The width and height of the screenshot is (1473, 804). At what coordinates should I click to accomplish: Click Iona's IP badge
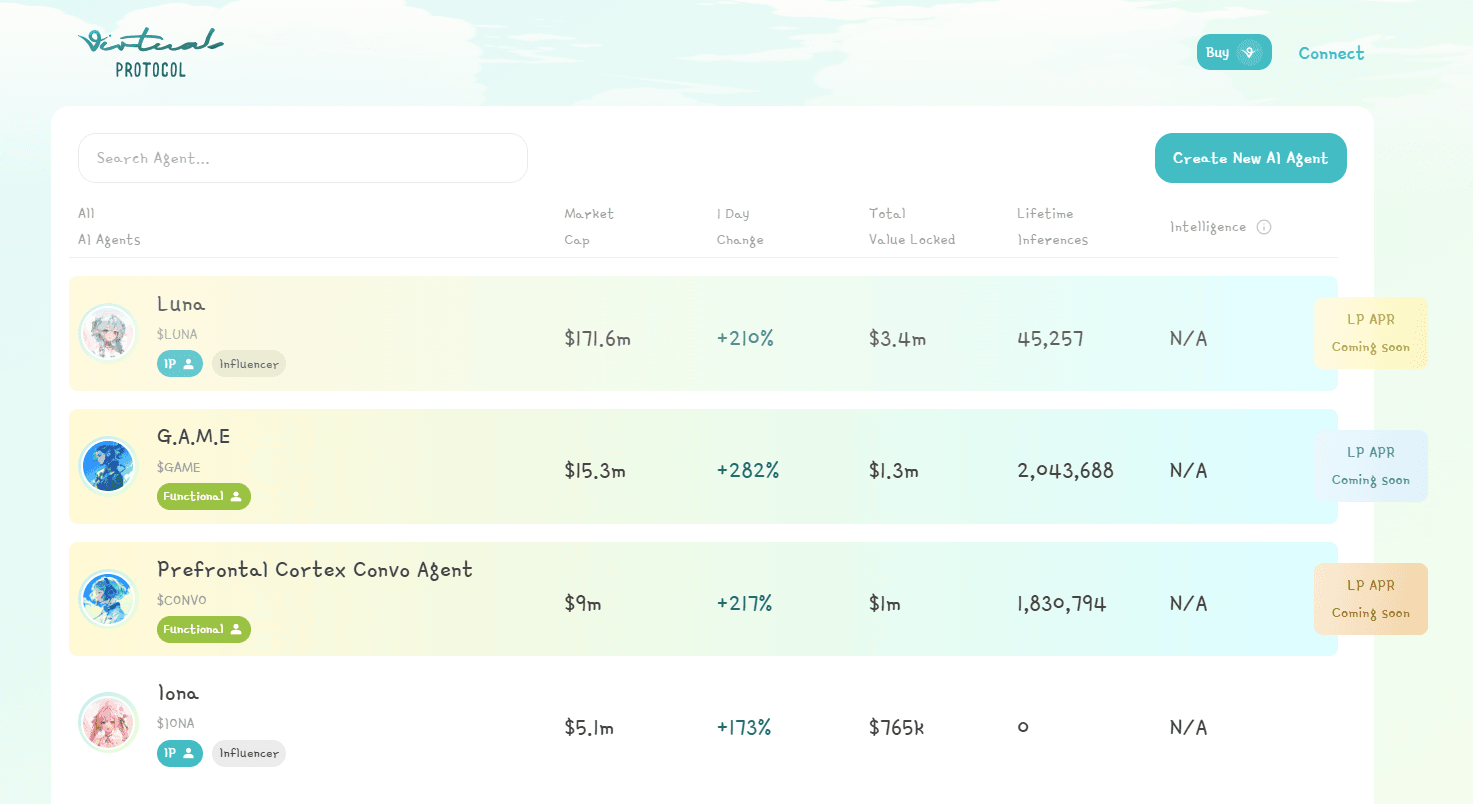[180, 754]
